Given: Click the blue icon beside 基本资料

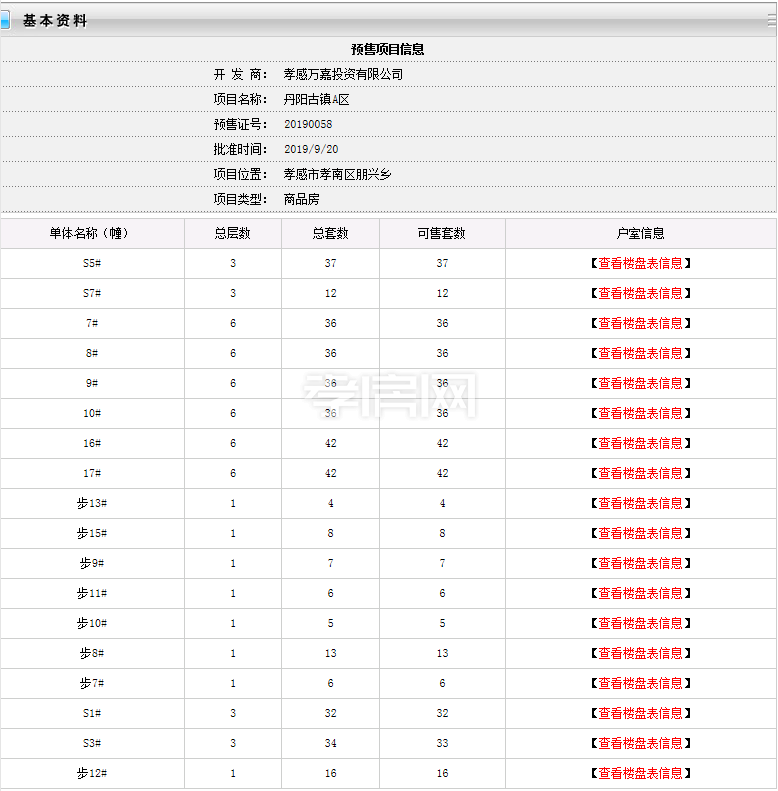Looking at the screenshot, I should click(x=5, y=20).
